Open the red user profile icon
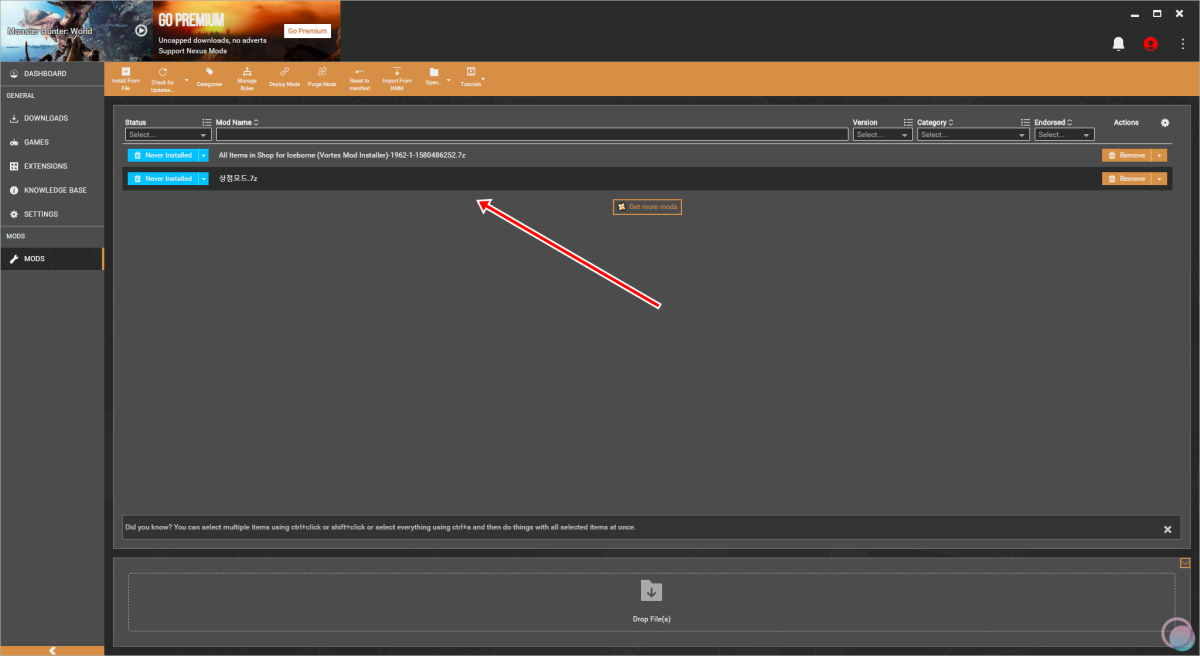 click(1150, 44)
